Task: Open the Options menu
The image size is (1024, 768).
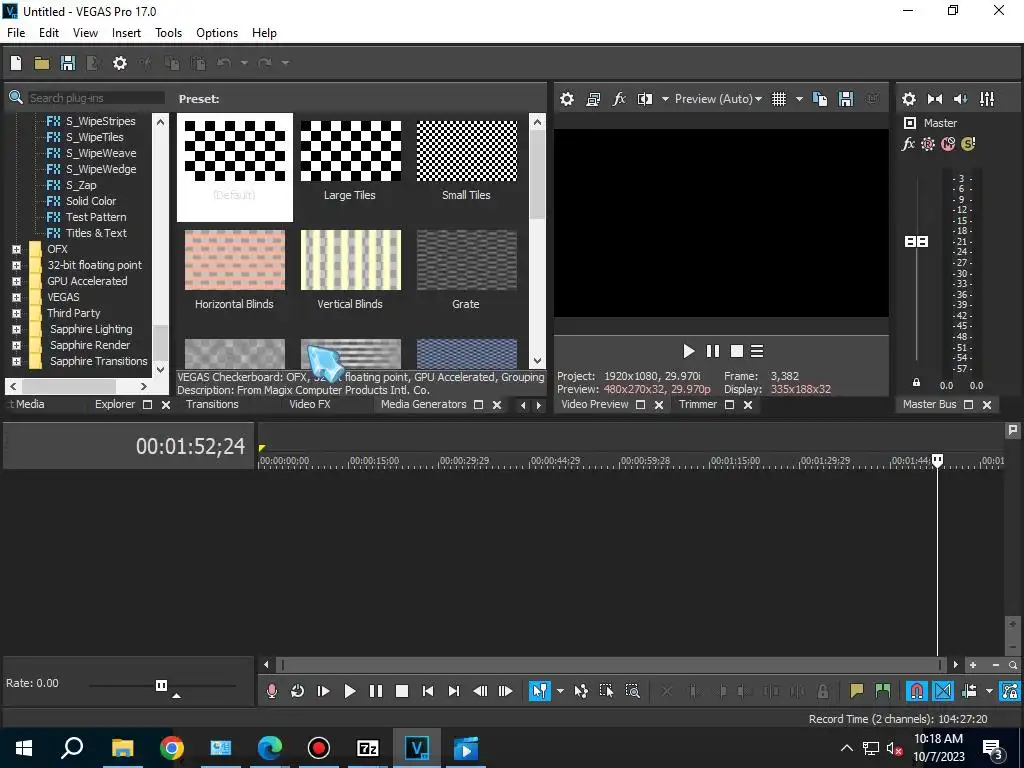Action: (x=217, y=33)
